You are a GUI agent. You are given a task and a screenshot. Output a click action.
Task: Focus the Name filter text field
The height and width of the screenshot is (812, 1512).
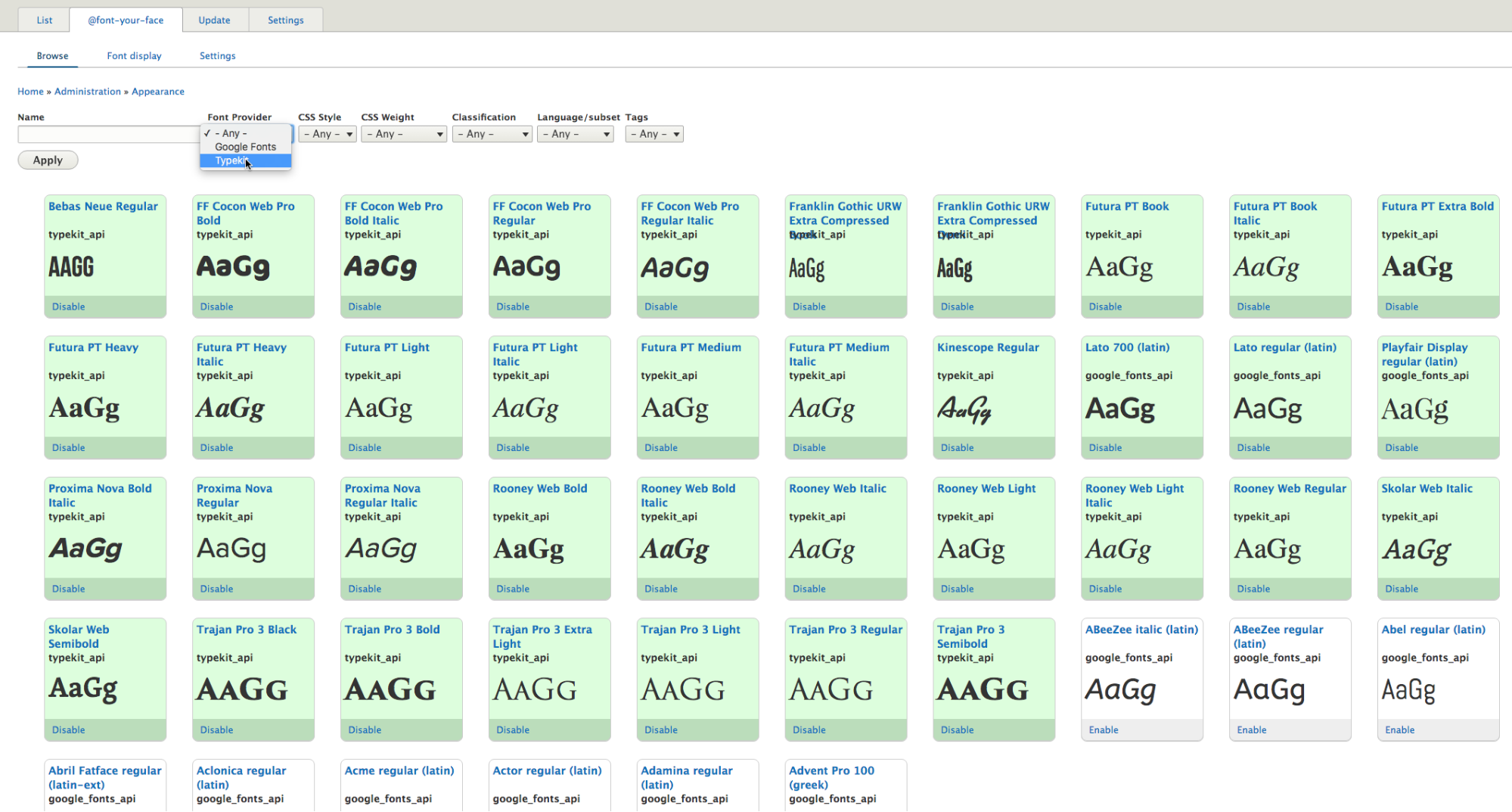tap(109, 135)
